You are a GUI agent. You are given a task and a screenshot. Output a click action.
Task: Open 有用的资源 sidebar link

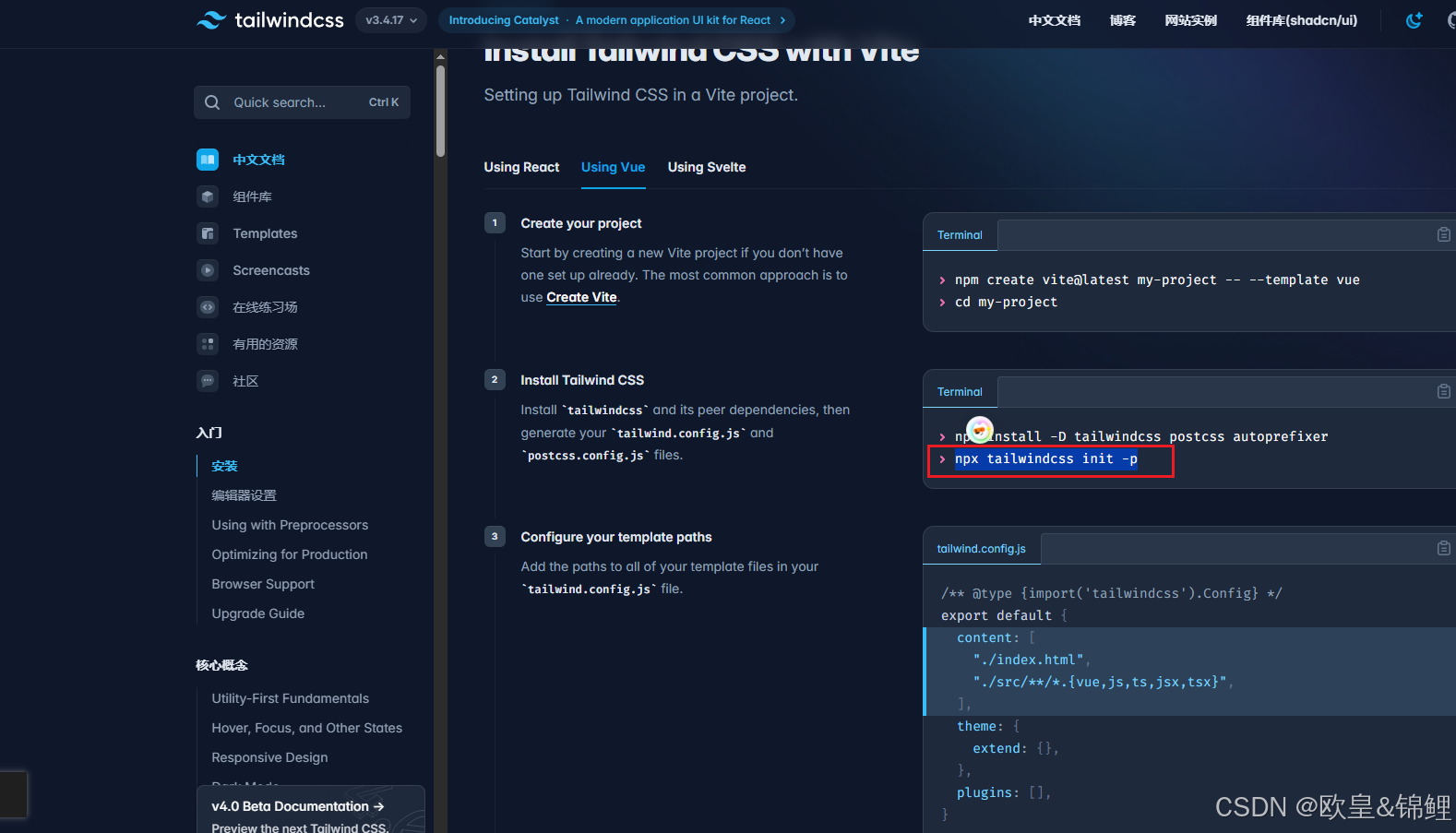265,344
